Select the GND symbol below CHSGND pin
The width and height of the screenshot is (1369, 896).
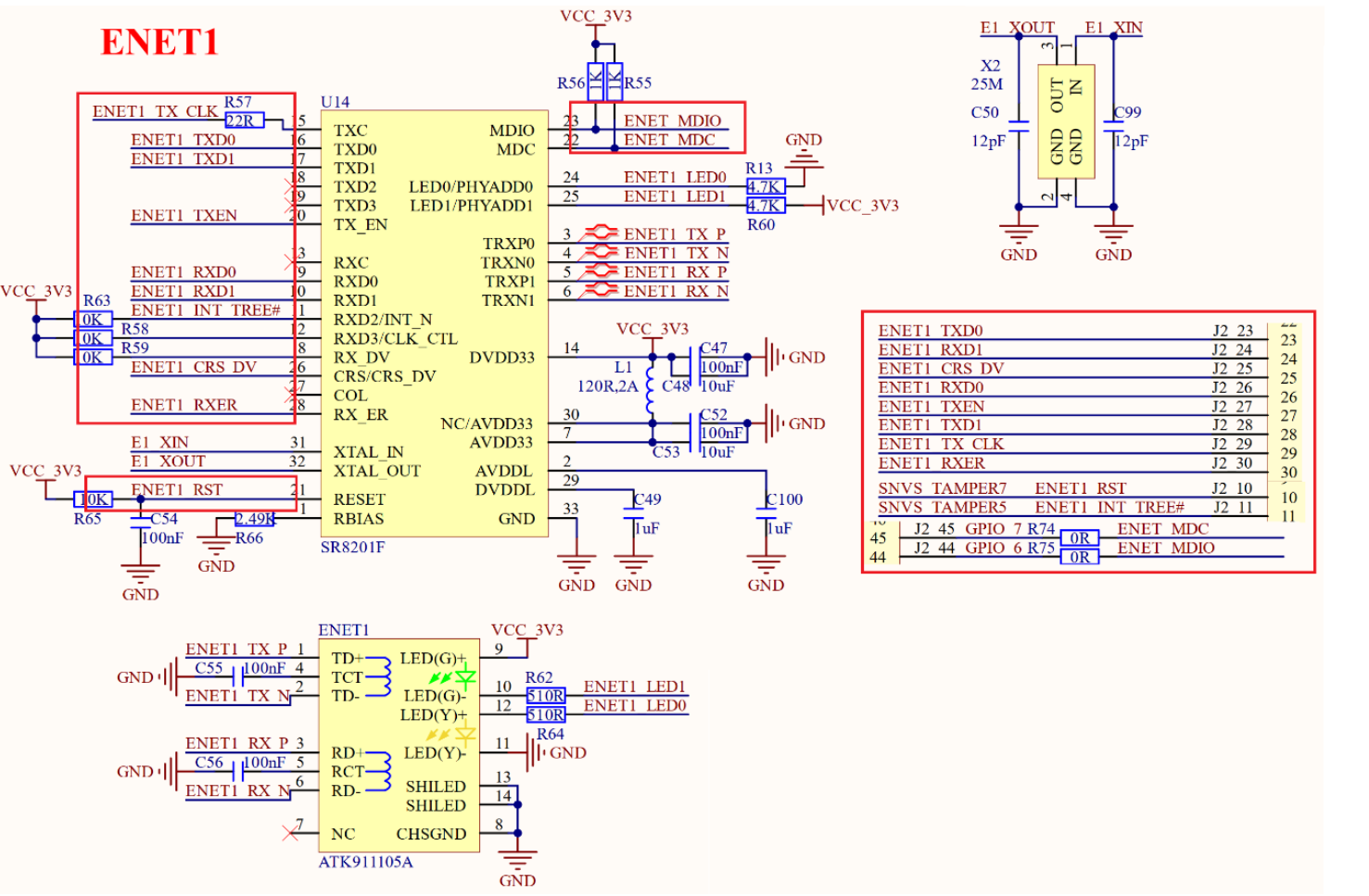pyautogui.click(x=517, y=861)
